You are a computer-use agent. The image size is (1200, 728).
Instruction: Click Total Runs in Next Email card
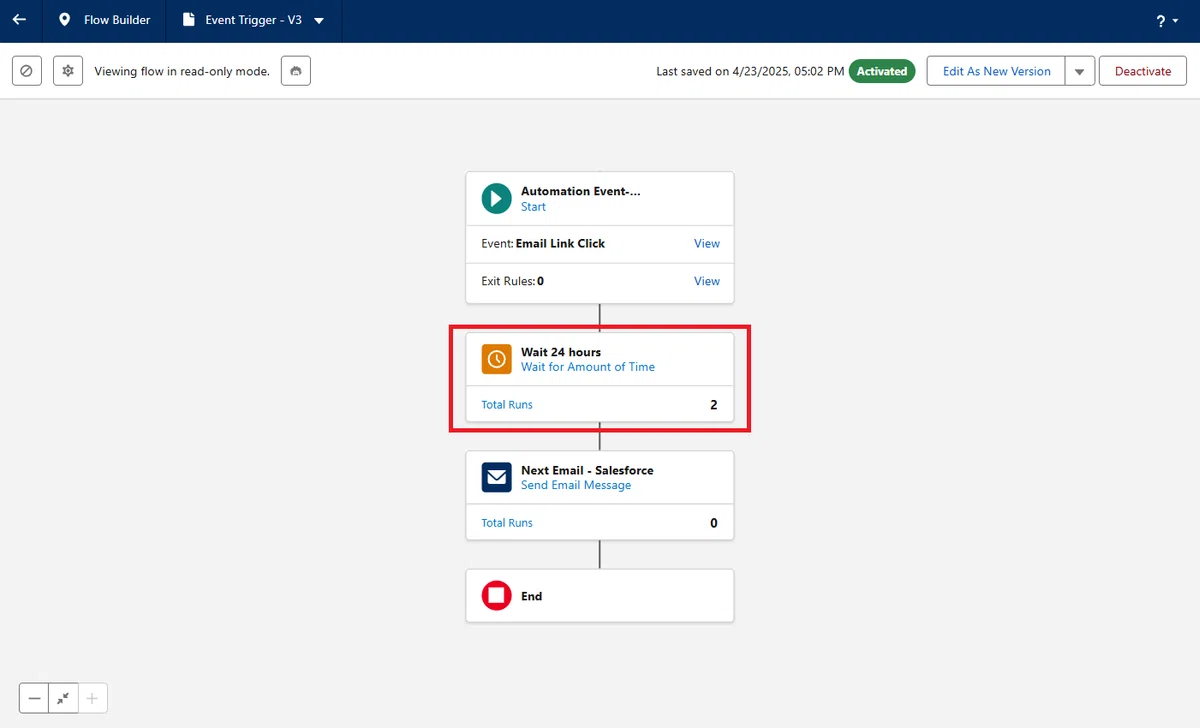point(507,523)
